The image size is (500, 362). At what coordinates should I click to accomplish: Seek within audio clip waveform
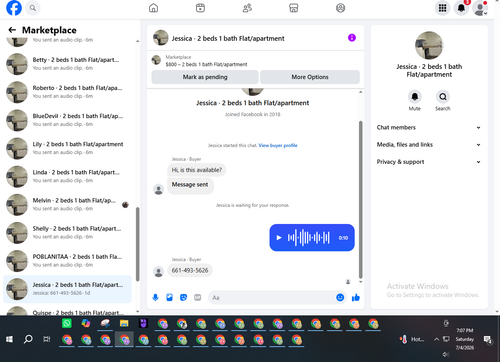coord(309,238)
